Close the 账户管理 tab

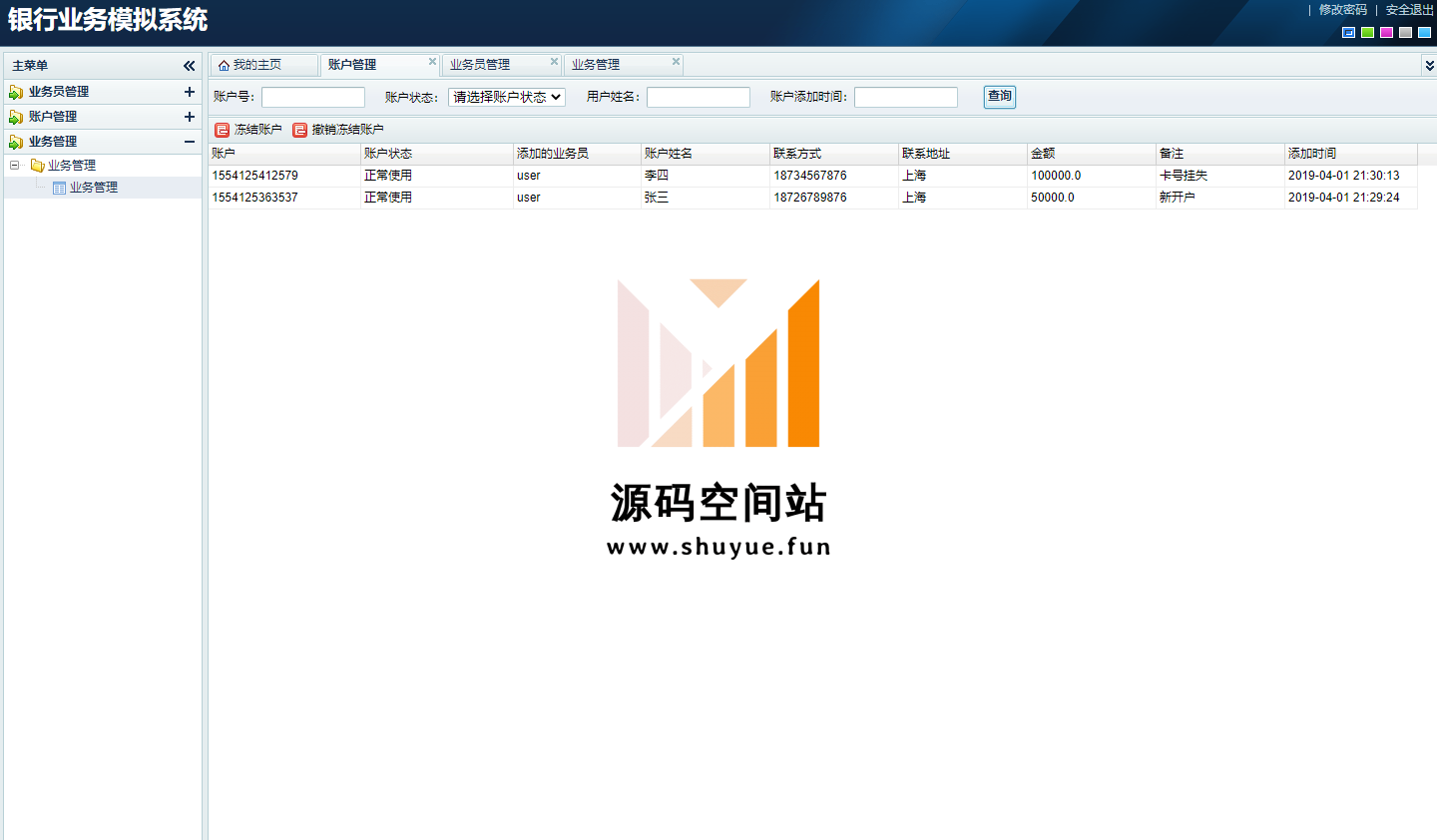[432, 62]
